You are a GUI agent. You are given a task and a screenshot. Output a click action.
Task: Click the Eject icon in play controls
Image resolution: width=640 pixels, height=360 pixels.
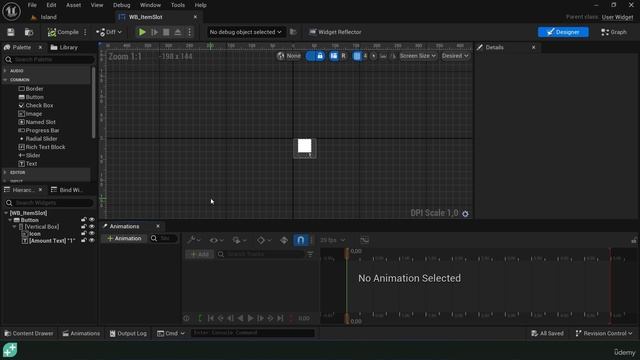pos(178,32)
